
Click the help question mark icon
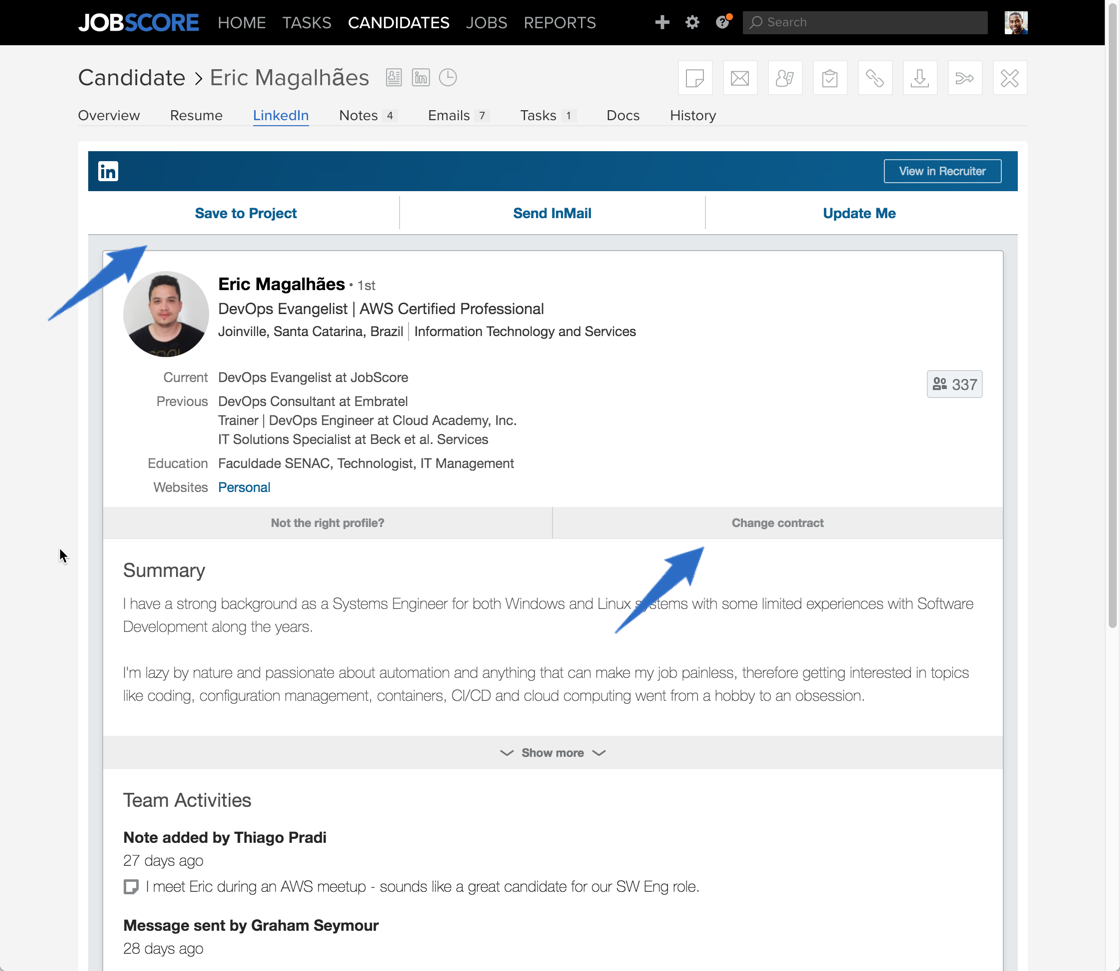click(723, 22)
